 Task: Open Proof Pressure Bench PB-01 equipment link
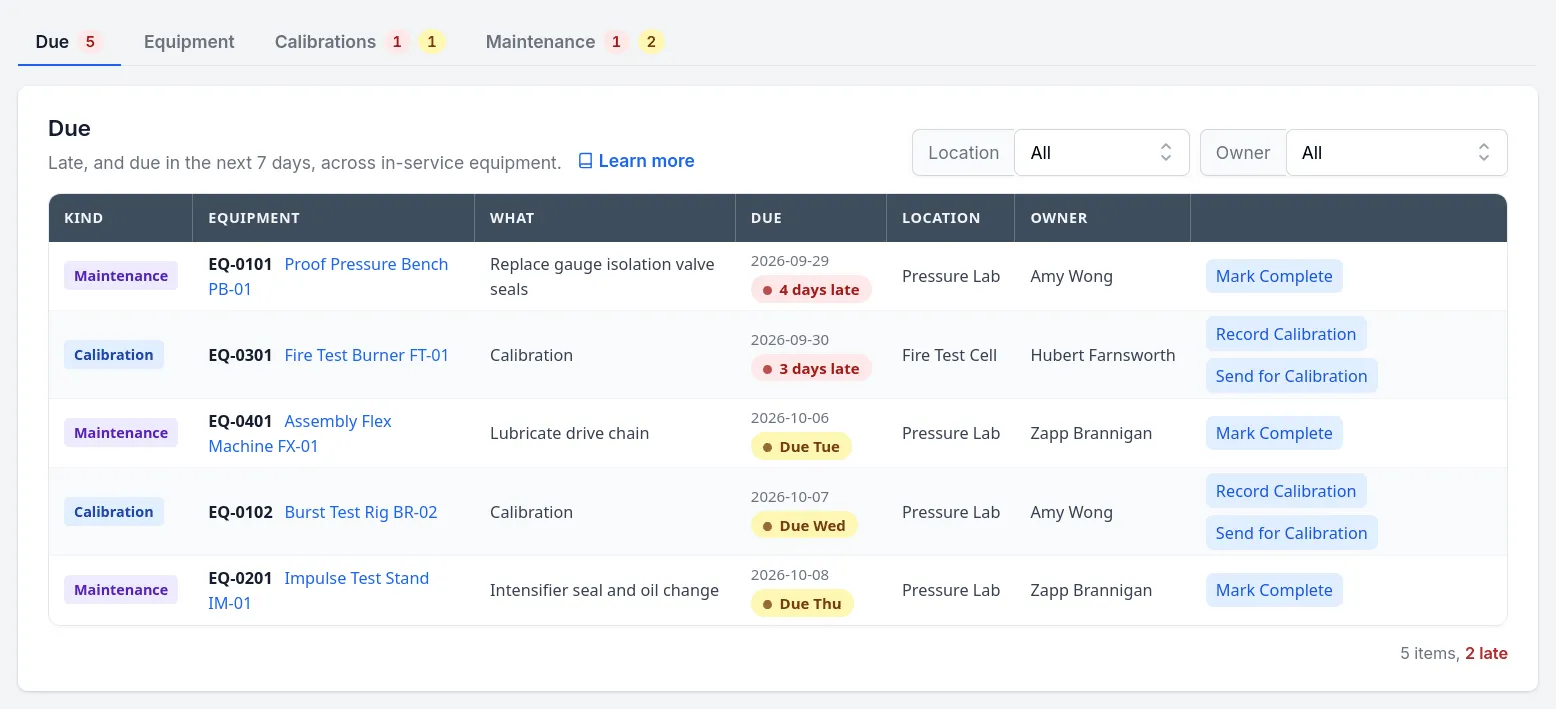[328, 277]
